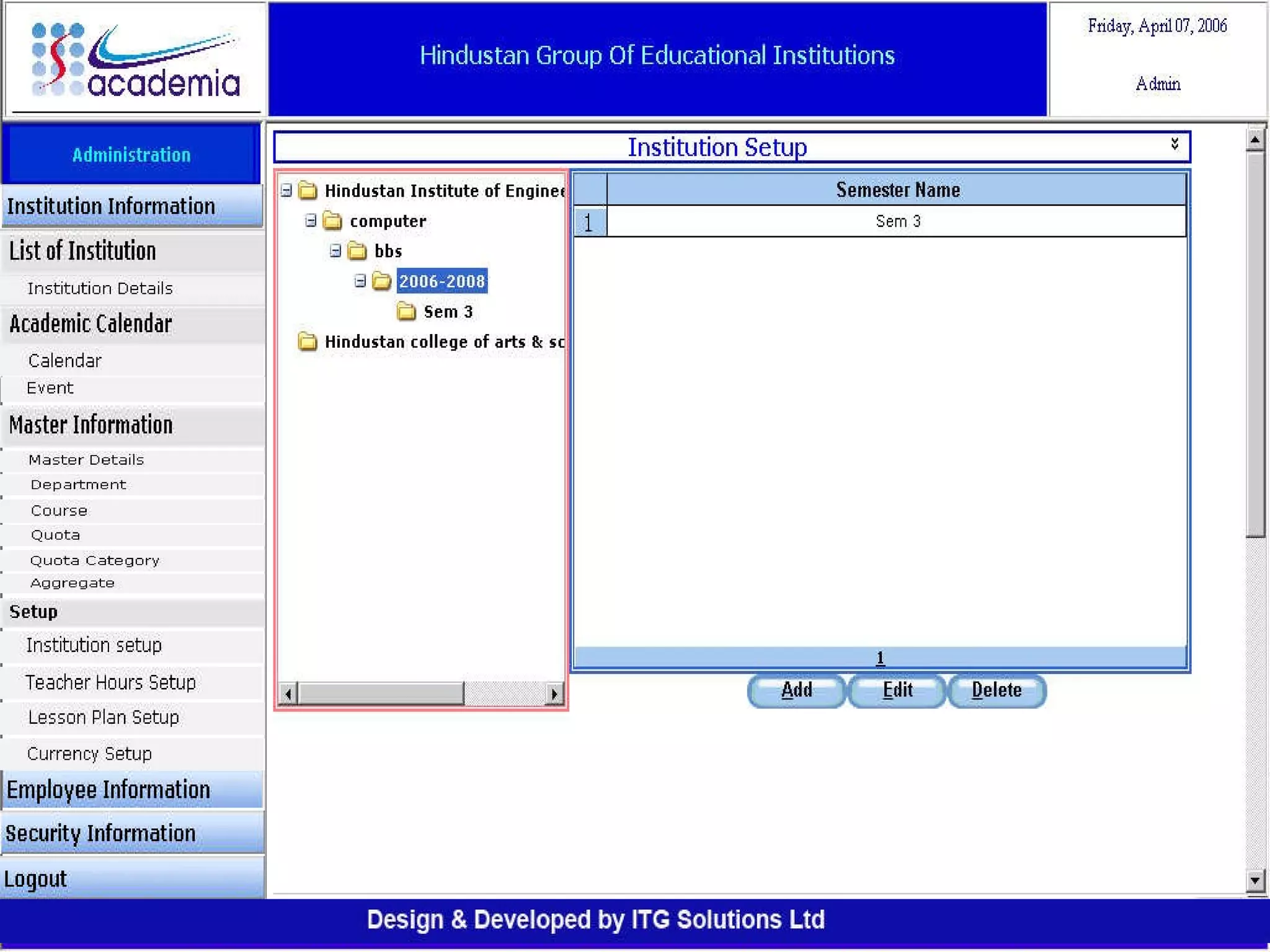The image size is (1270, 952).
Task: Collapse the bbs tree node
Action: [335, 251]
